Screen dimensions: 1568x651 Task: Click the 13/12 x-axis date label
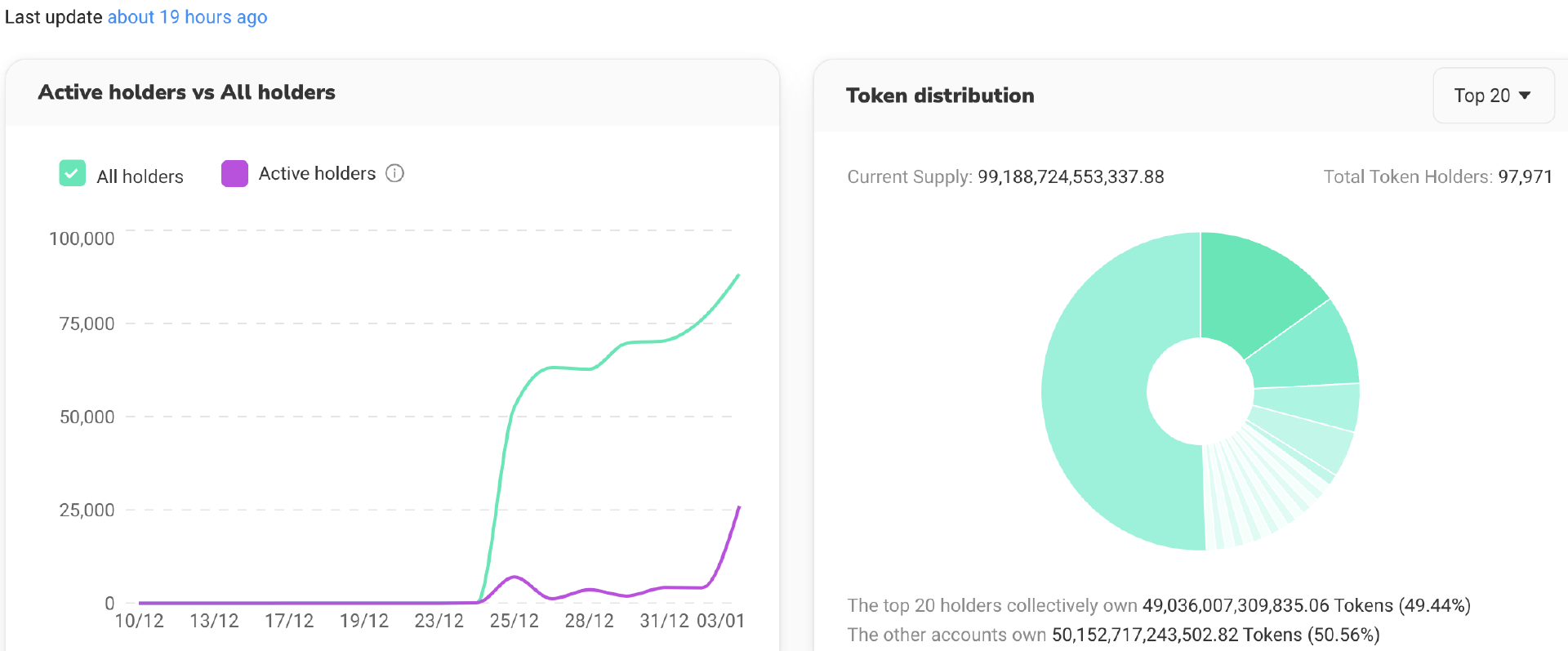pyautogui.click(x=214, y=621)
